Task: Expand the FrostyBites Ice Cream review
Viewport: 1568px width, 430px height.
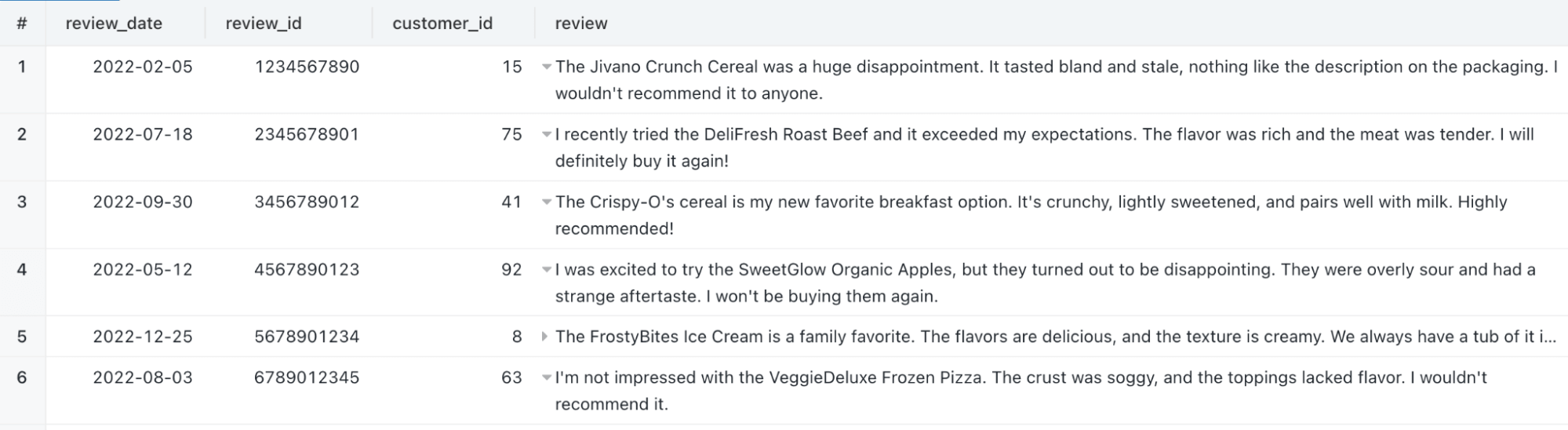Action: pos(545,337)
